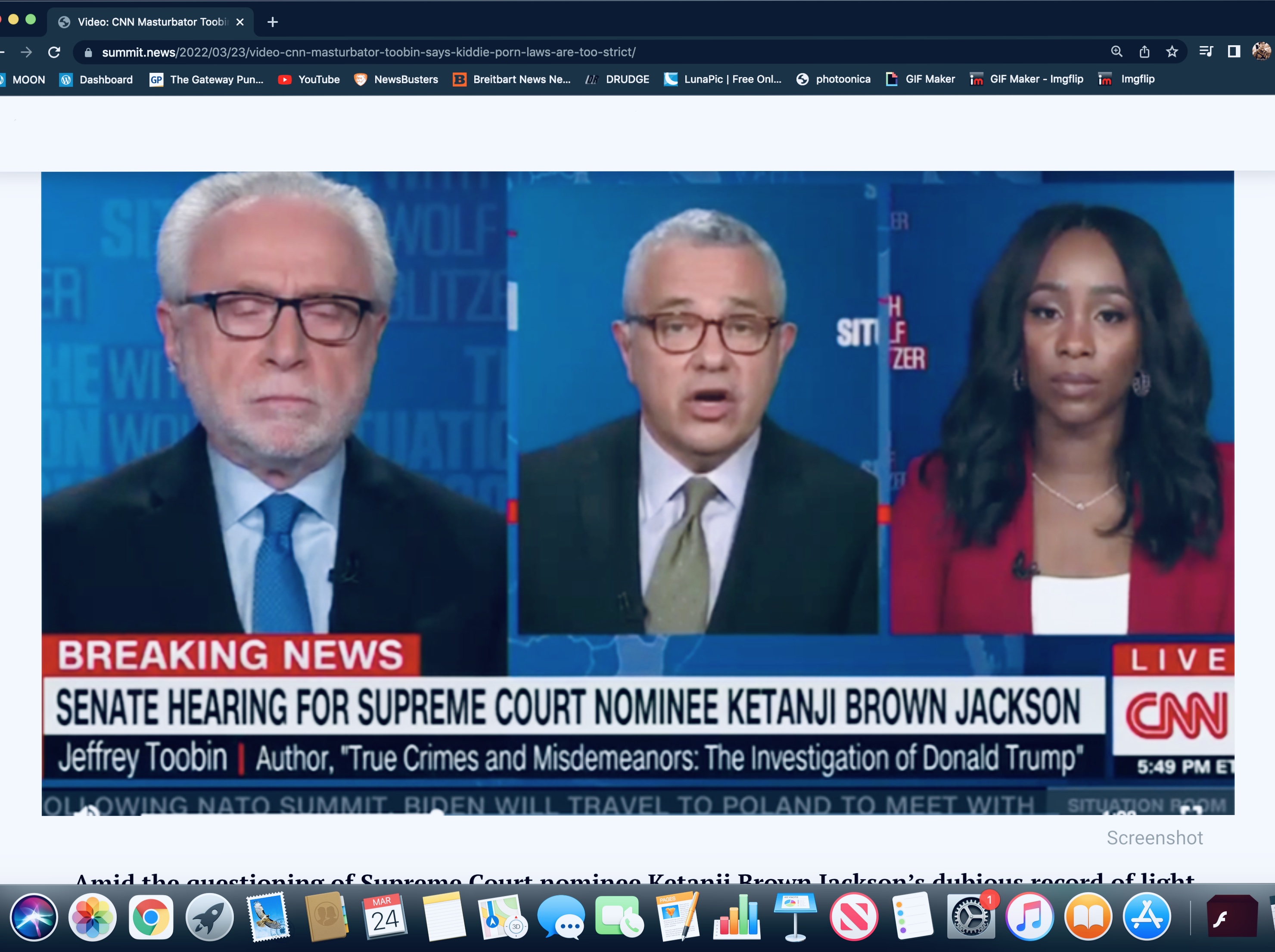Open the Breitbart News bookmark
1275x952 pixels.
[x=512, y=80]
